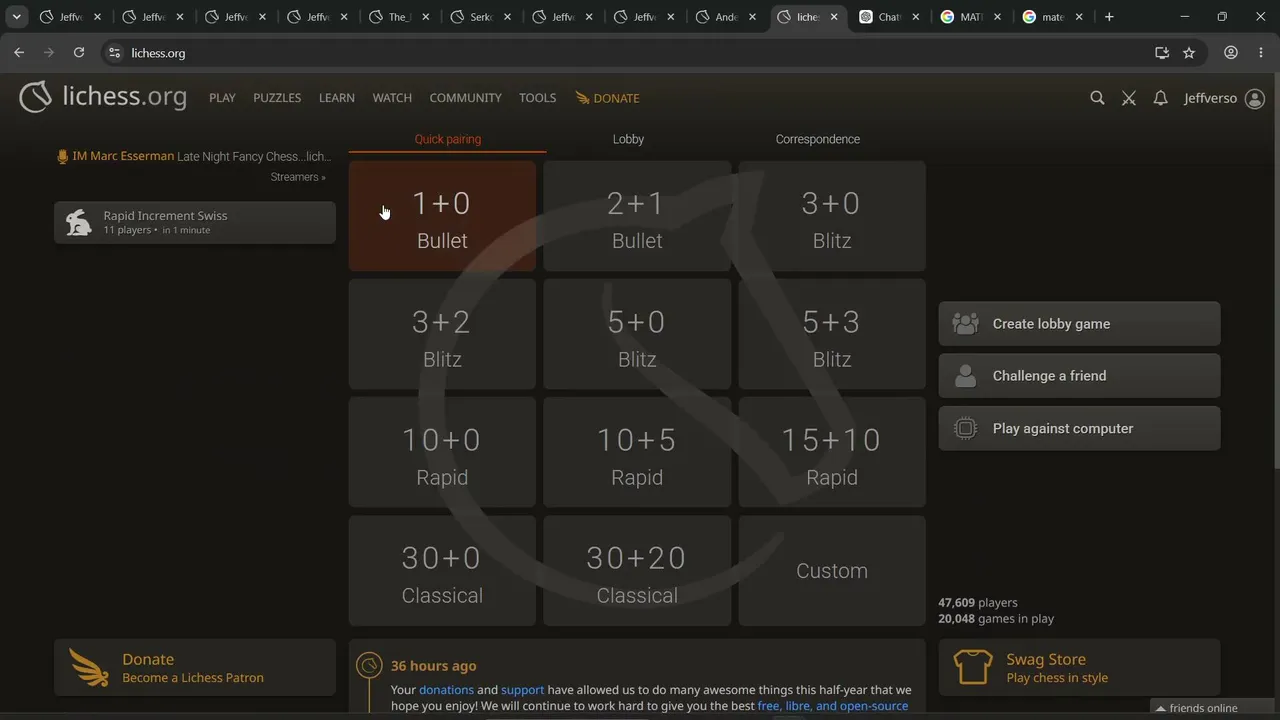
Task: Click the microphone icon beside IM Marc Esserman
Action: click(62, 157)
